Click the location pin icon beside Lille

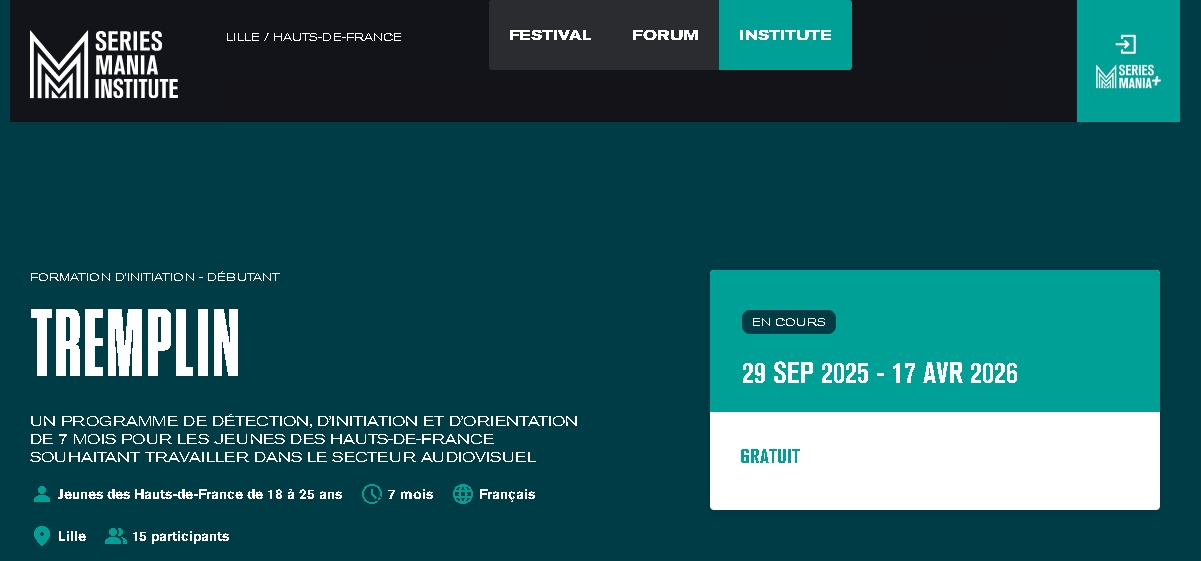coord(42,536)
